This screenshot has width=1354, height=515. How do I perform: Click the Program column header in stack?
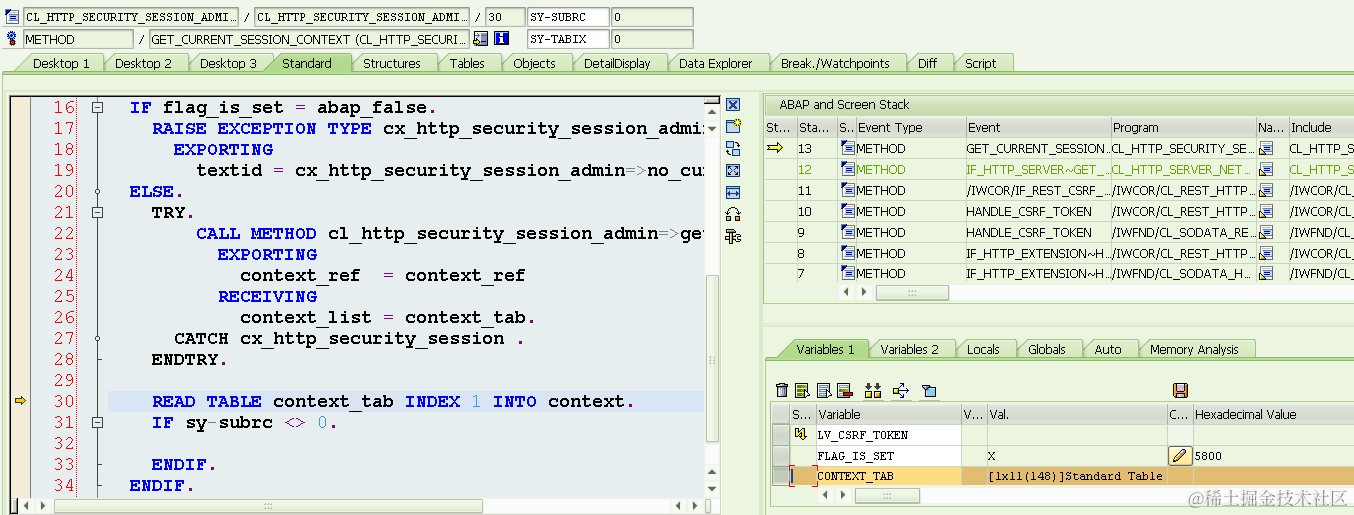click(1183, 127)
